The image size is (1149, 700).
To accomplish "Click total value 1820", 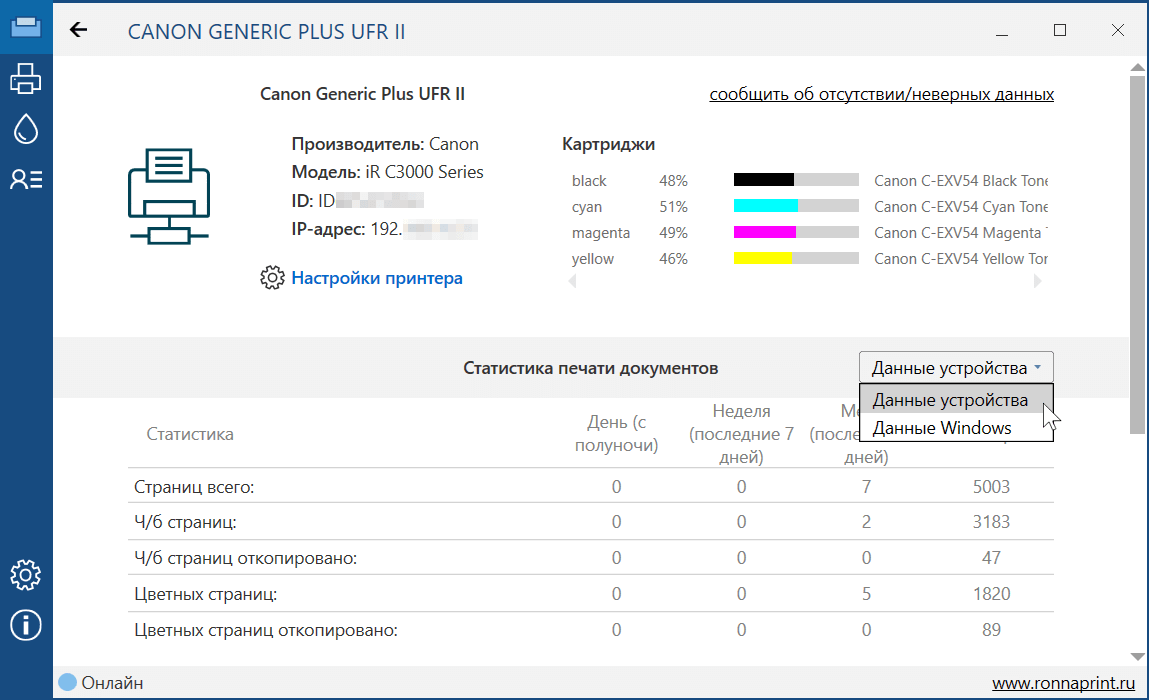I will point(991,594).
